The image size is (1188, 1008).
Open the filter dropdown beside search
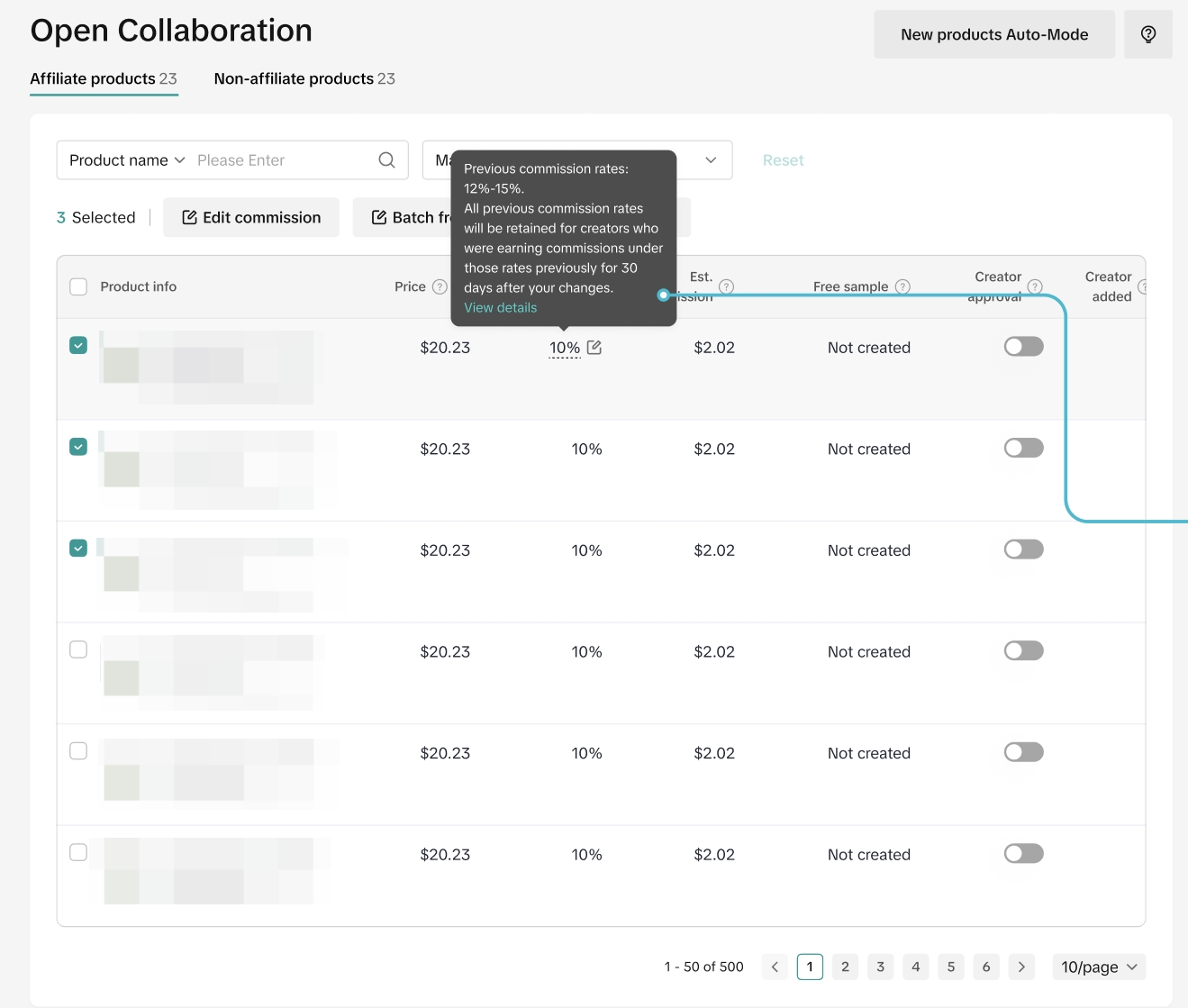[710, 160]
